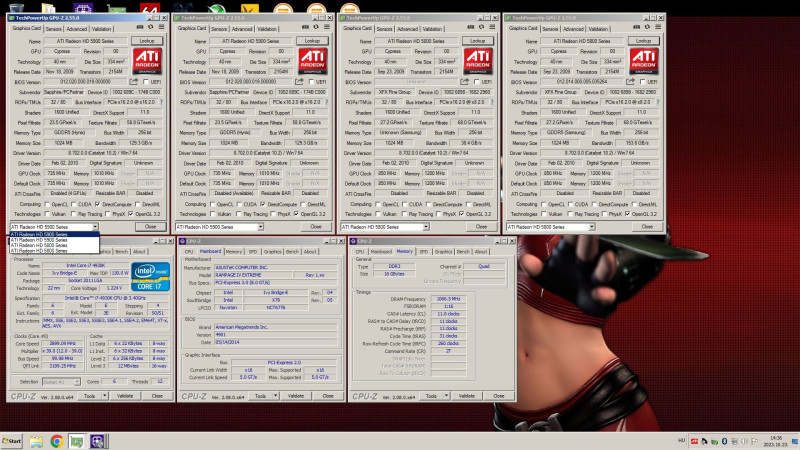The width and height of the screenshot is (800, 450).
Task: Open Tools dropdown arrow in CPU-Z CPU window
Action: click(105, 395)
